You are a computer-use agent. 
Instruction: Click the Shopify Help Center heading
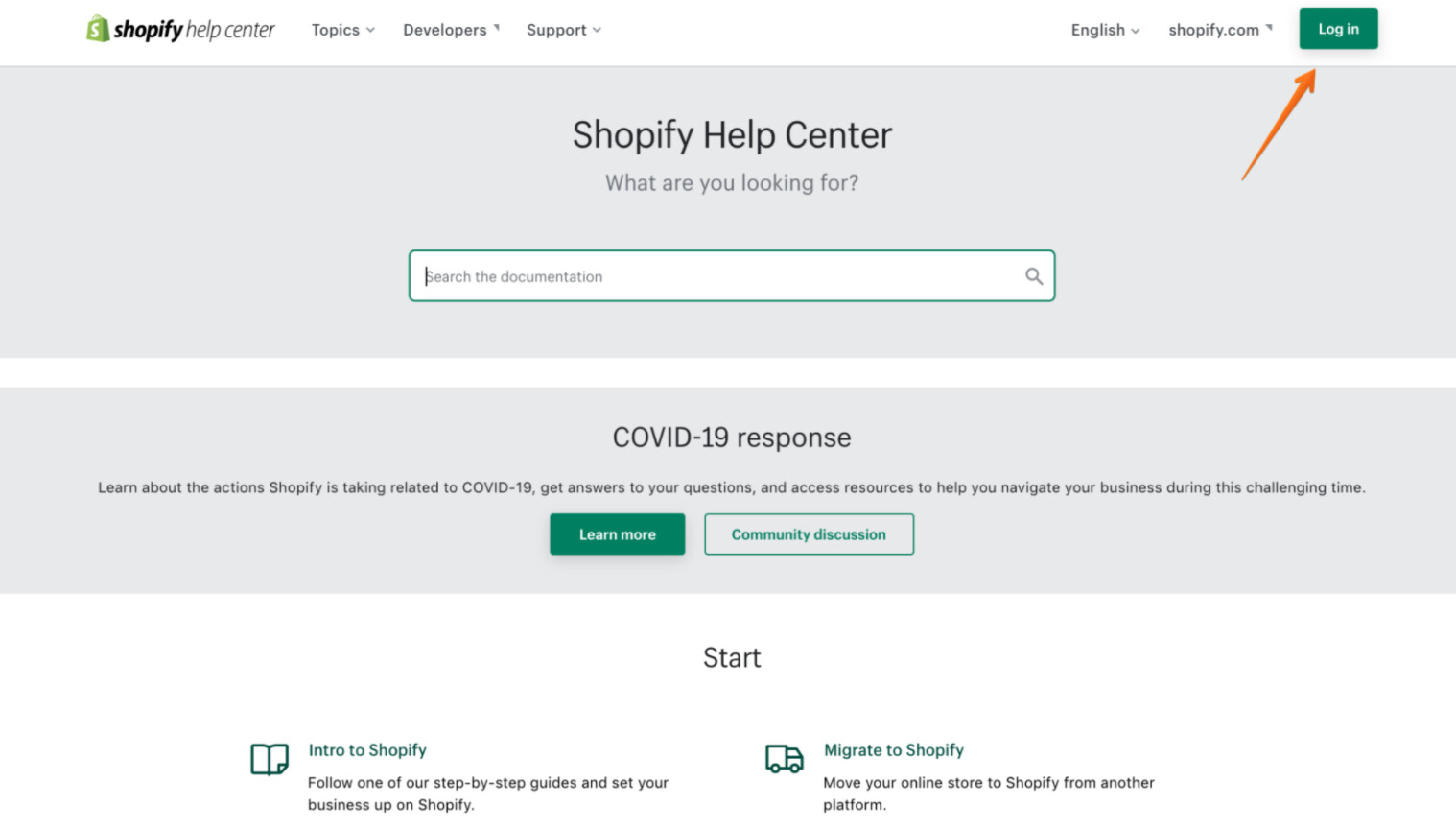coord(732,135)
